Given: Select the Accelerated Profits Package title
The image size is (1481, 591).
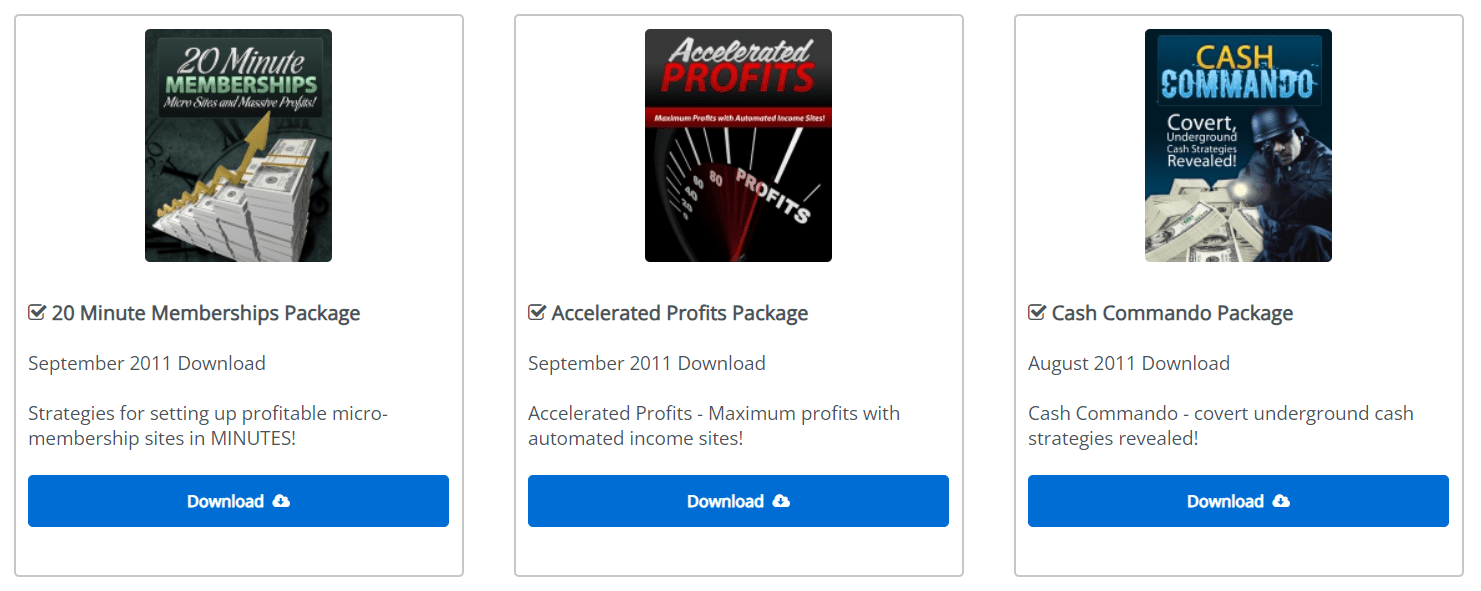Looking at the screenshot, I should coord(680,313).
